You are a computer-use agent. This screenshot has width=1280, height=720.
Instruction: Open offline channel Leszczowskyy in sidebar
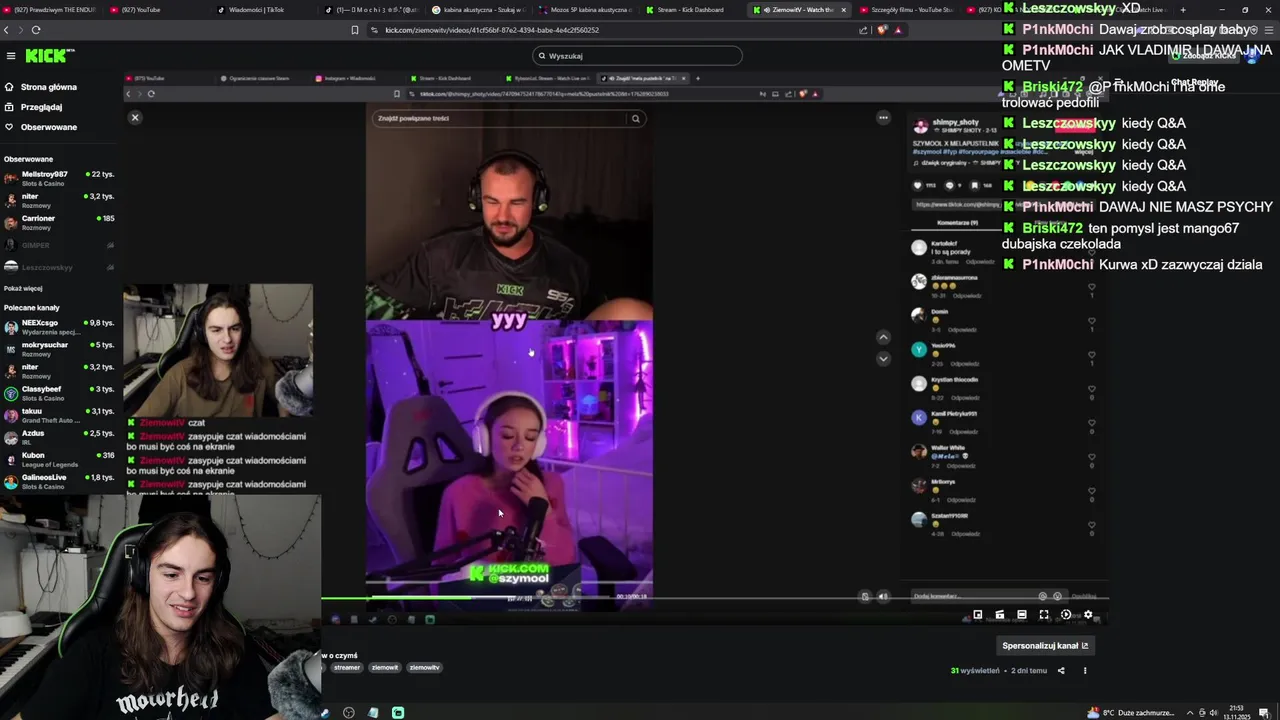coord(58,267)
